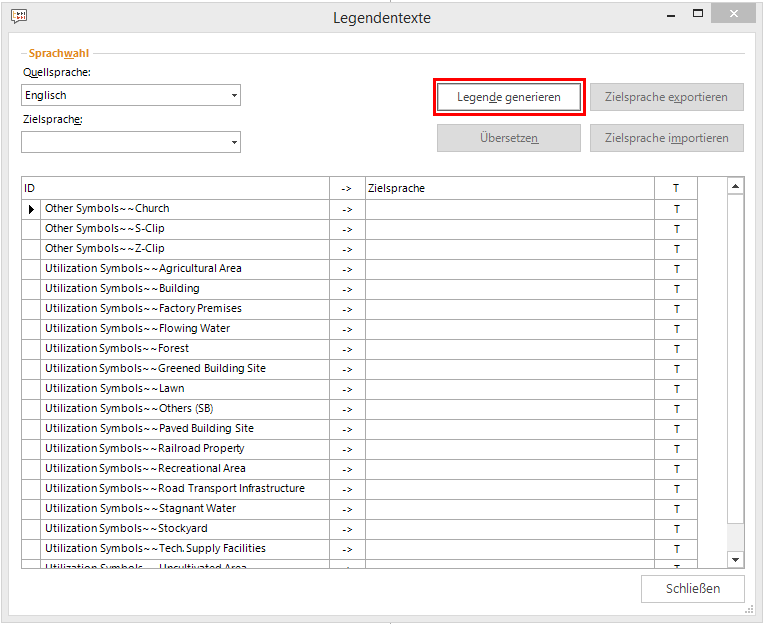Click arrow cell in Building row
764x624 pixels.
(x=347, y=289)
